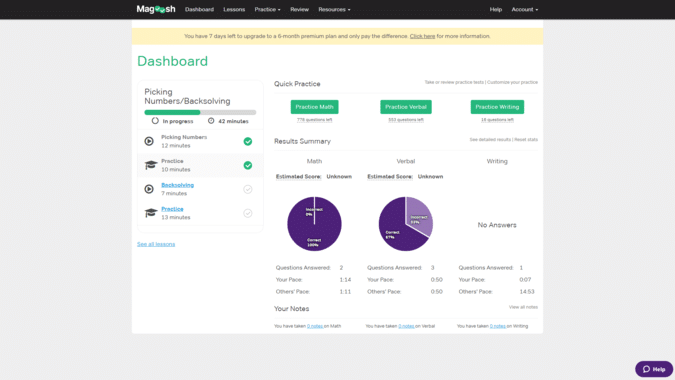Click the Math results pie chart

pos(314,224)
